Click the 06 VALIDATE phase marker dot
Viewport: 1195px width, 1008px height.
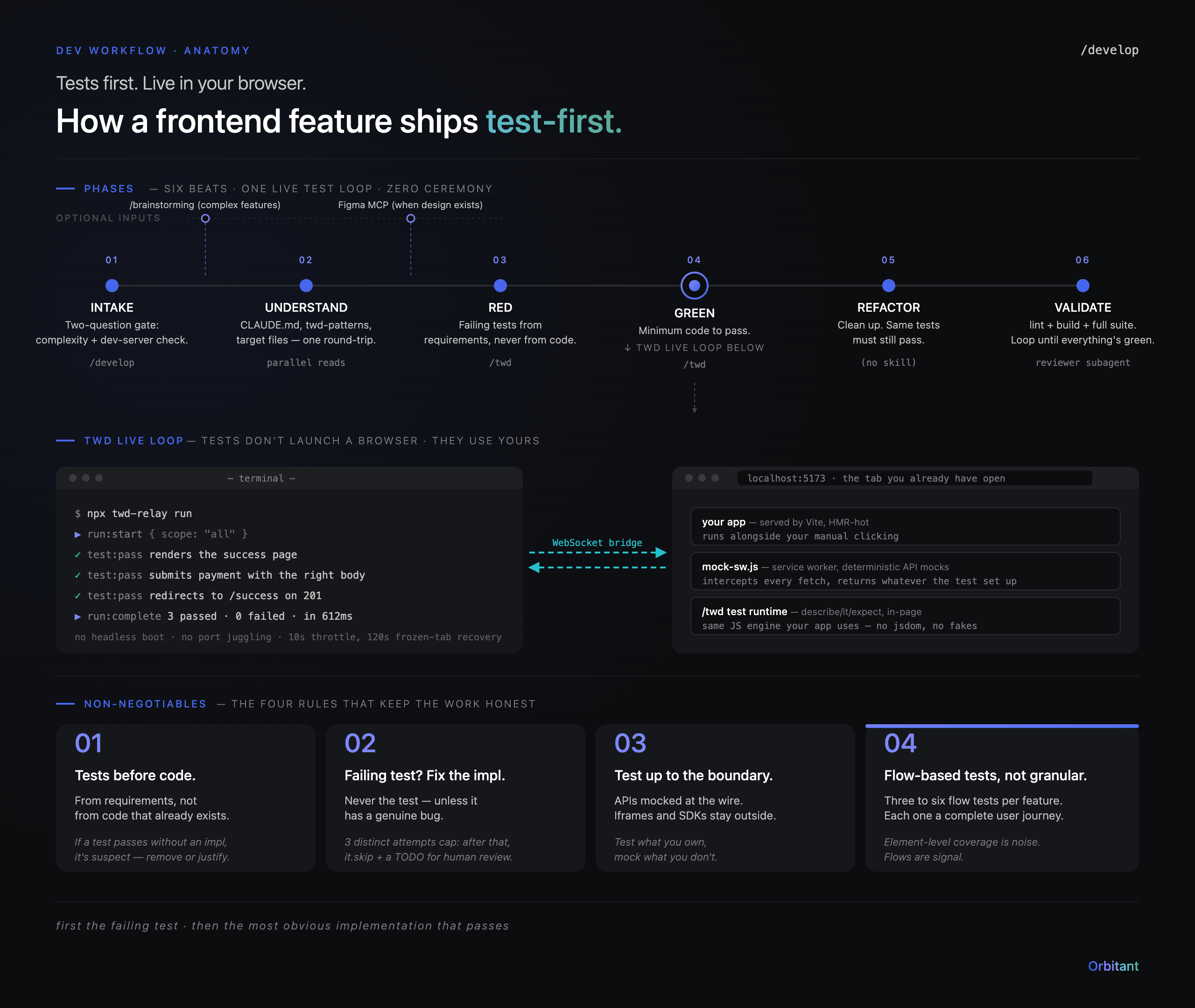point(1083,285)
